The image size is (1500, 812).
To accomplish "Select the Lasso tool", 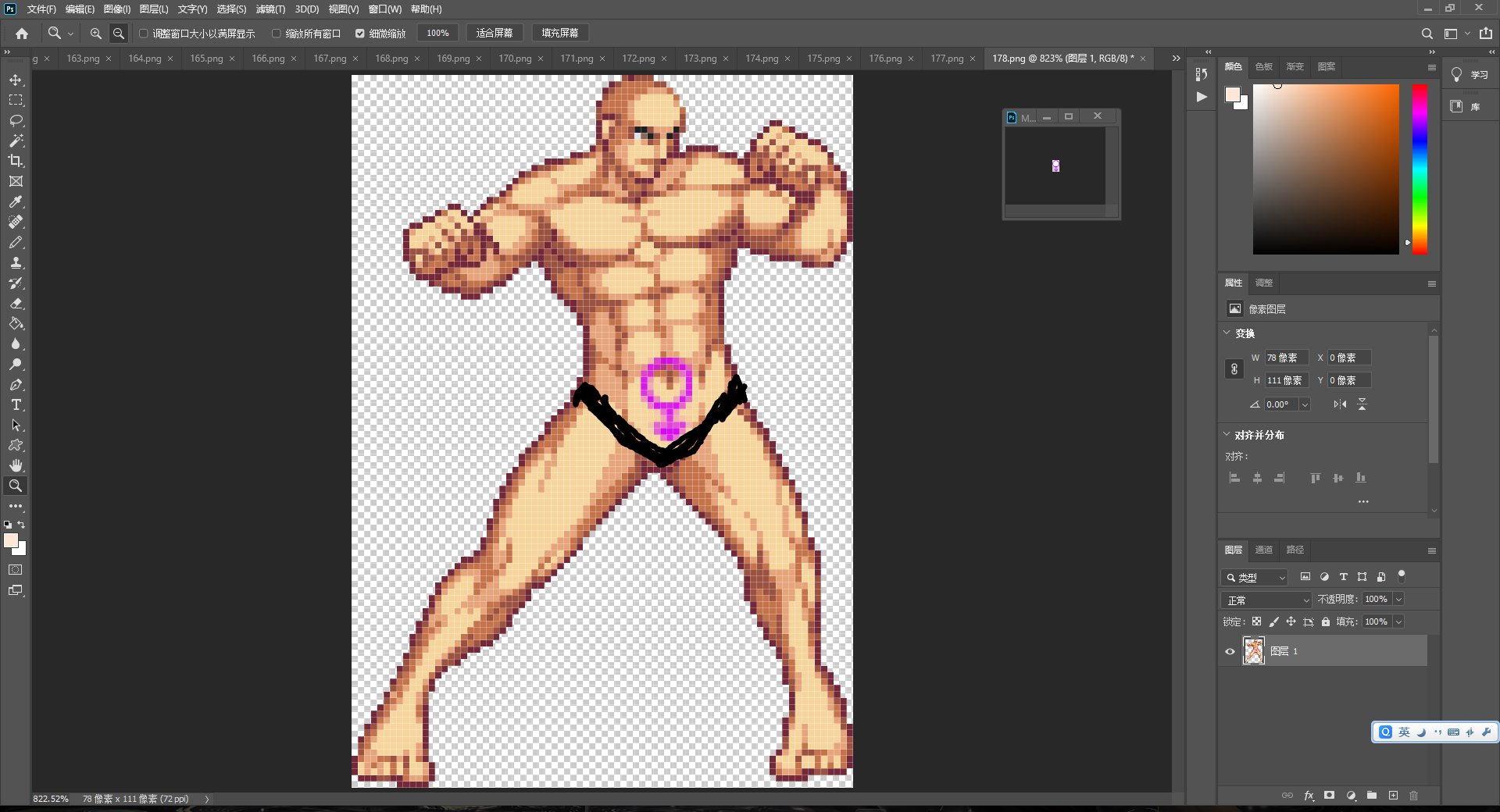I will click(16, 121).
